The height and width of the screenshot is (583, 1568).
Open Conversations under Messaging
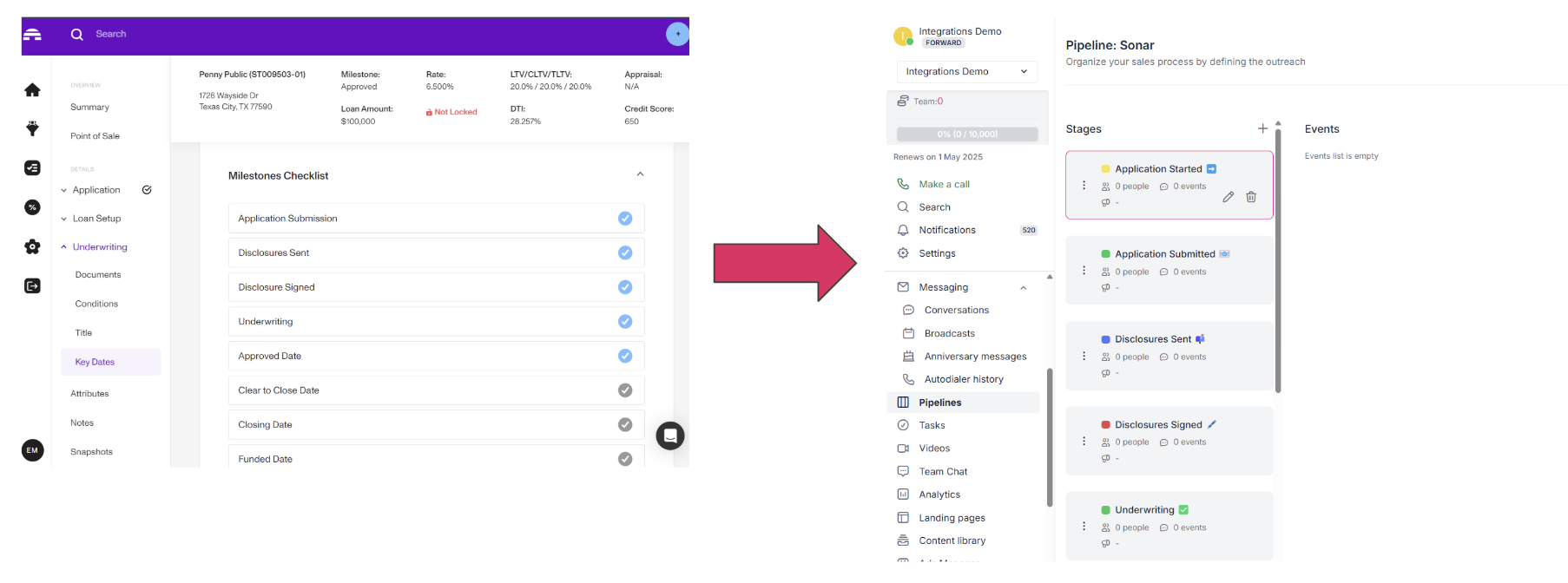957,310
